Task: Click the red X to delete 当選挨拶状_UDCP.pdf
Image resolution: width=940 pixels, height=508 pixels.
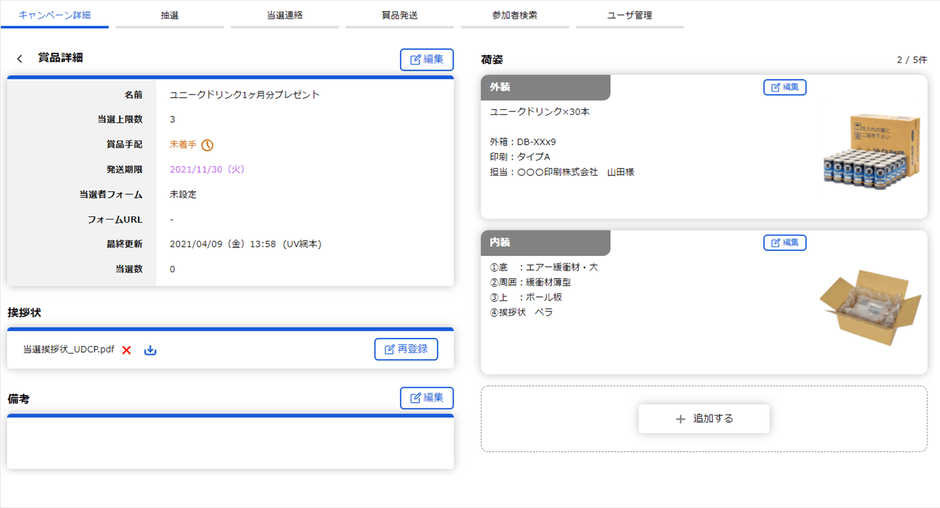Action: [x=127, y=350]
